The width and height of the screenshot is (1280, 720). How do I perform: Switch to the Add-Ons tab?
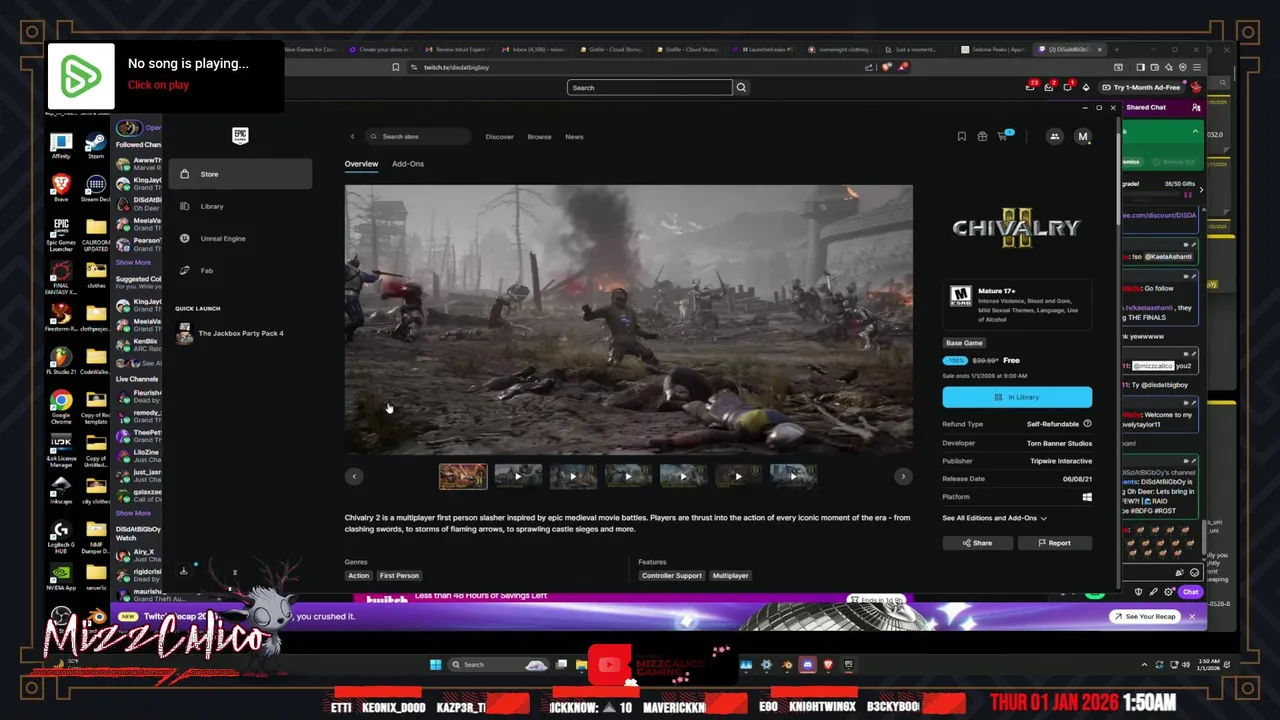pyautogui.click(x=408, y=164)
